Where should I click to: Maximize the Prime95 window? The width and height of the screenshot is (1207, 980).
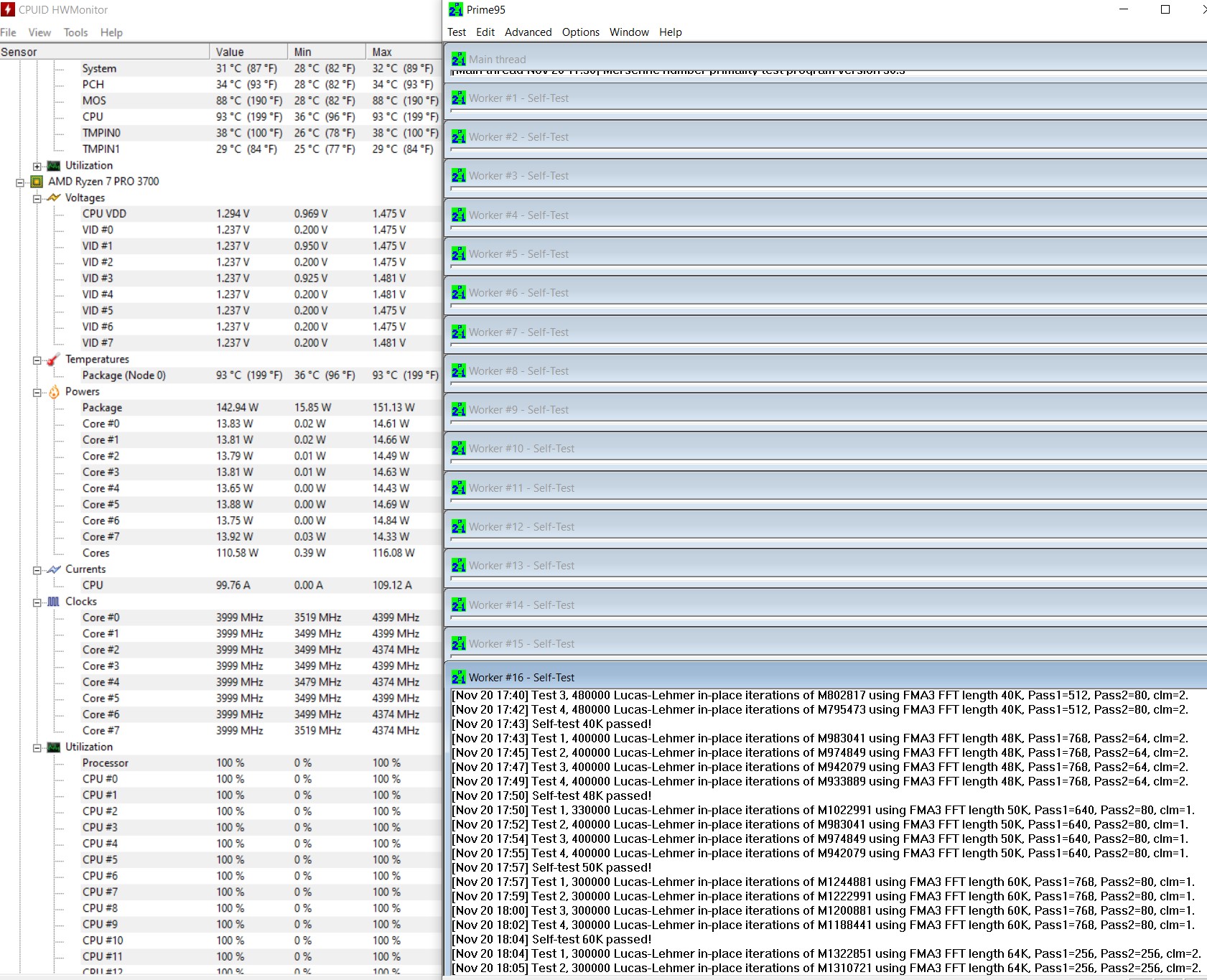pyautogui.click(x=1165, y=9)
